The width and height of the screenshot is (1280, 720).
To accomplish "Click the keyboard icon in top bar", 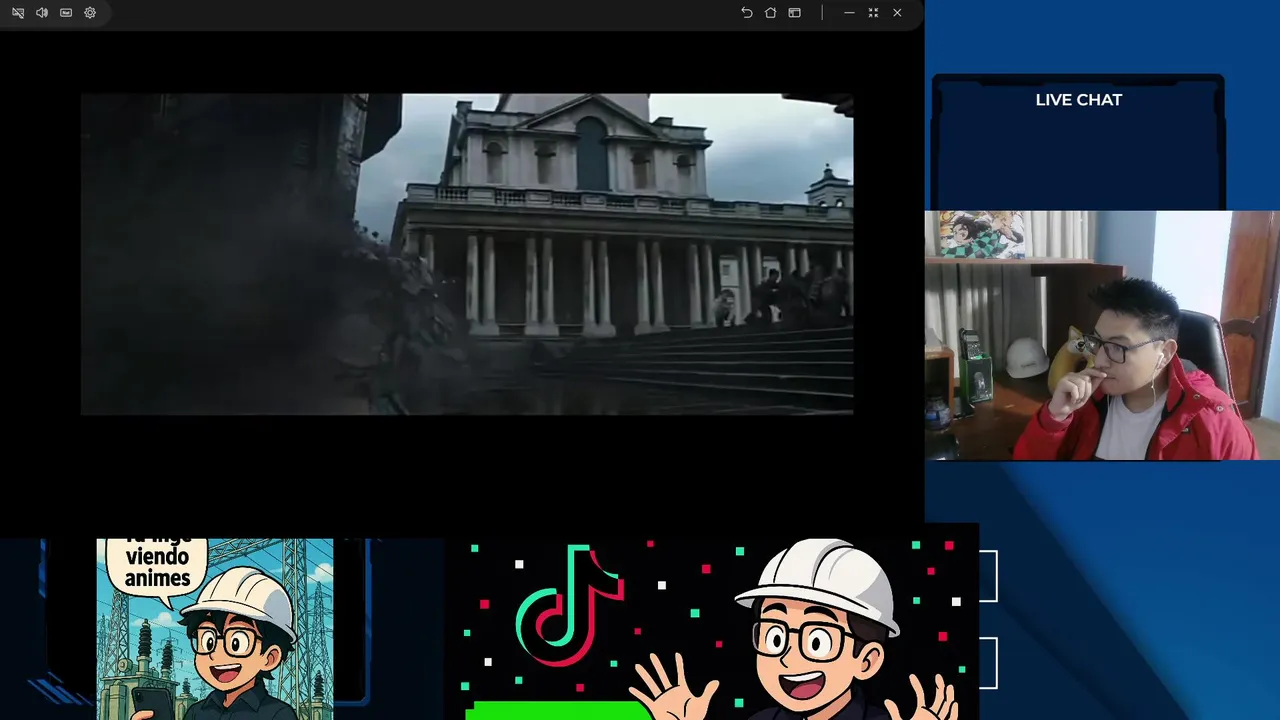I will 66,13.
